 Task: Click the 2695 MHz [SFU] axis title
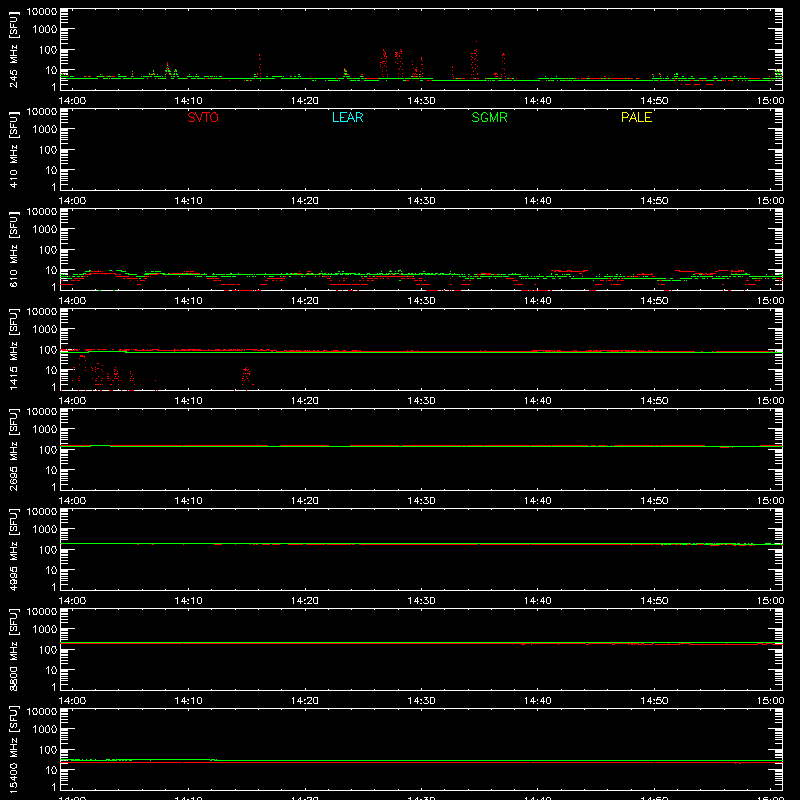pos(14,449)
